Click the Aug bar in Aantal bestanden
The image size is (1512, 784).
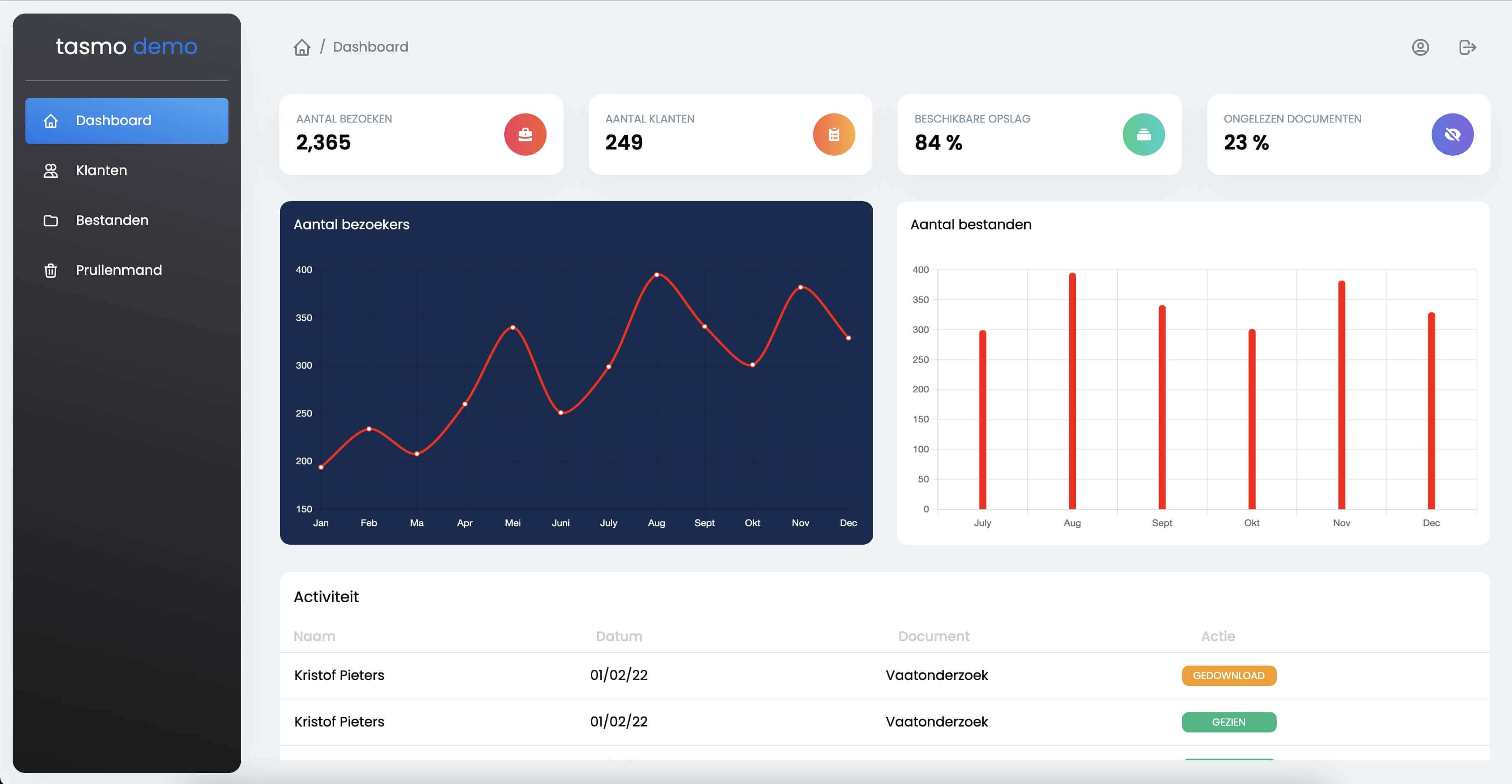(1072, 391)
